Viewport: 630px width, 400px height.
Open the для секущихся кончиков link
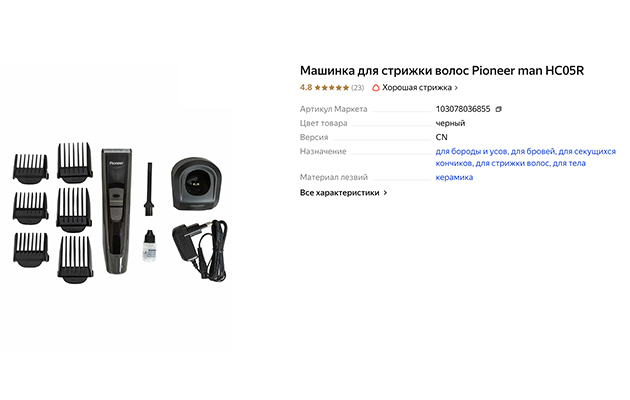pos(526,157)
